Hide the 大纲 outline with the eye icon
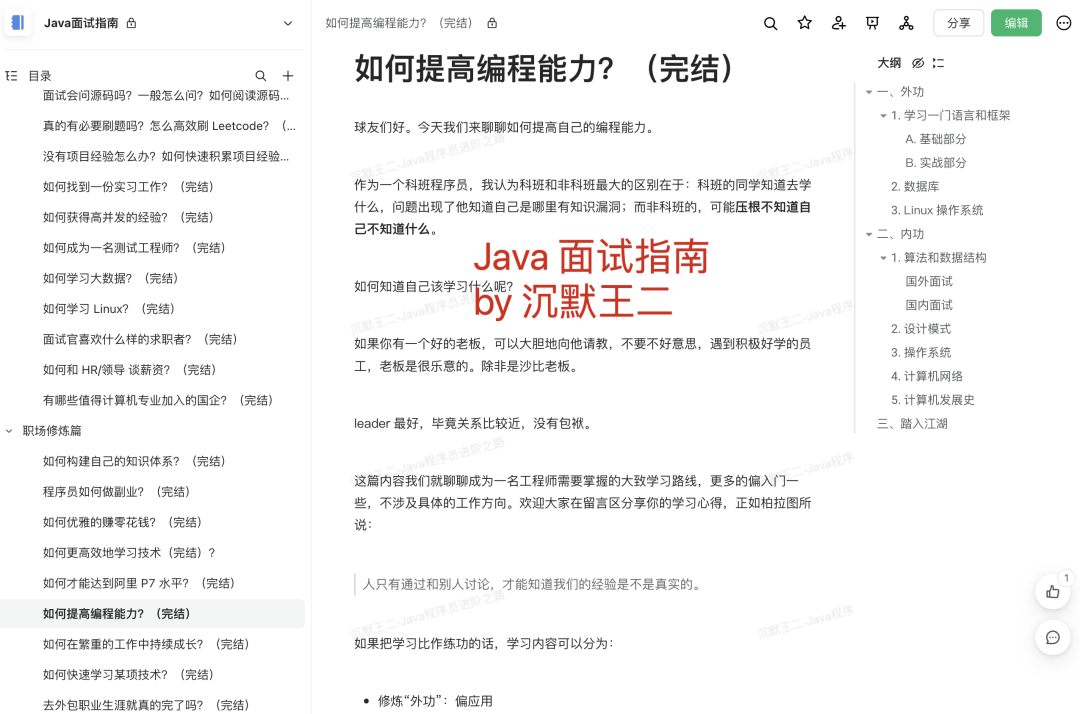 click(x=918, y=63)
